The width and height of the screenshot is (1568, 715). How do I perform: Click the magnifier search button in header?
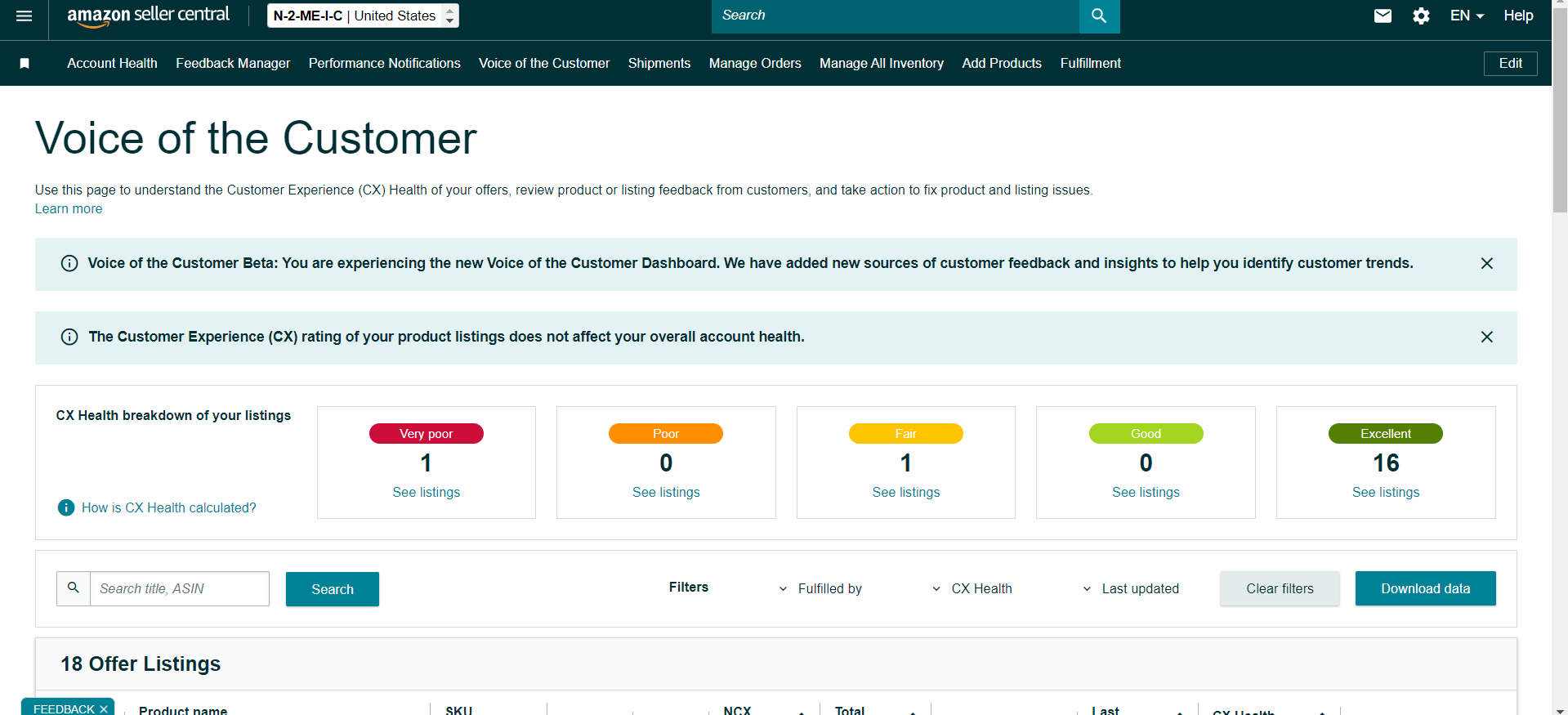1099,16
